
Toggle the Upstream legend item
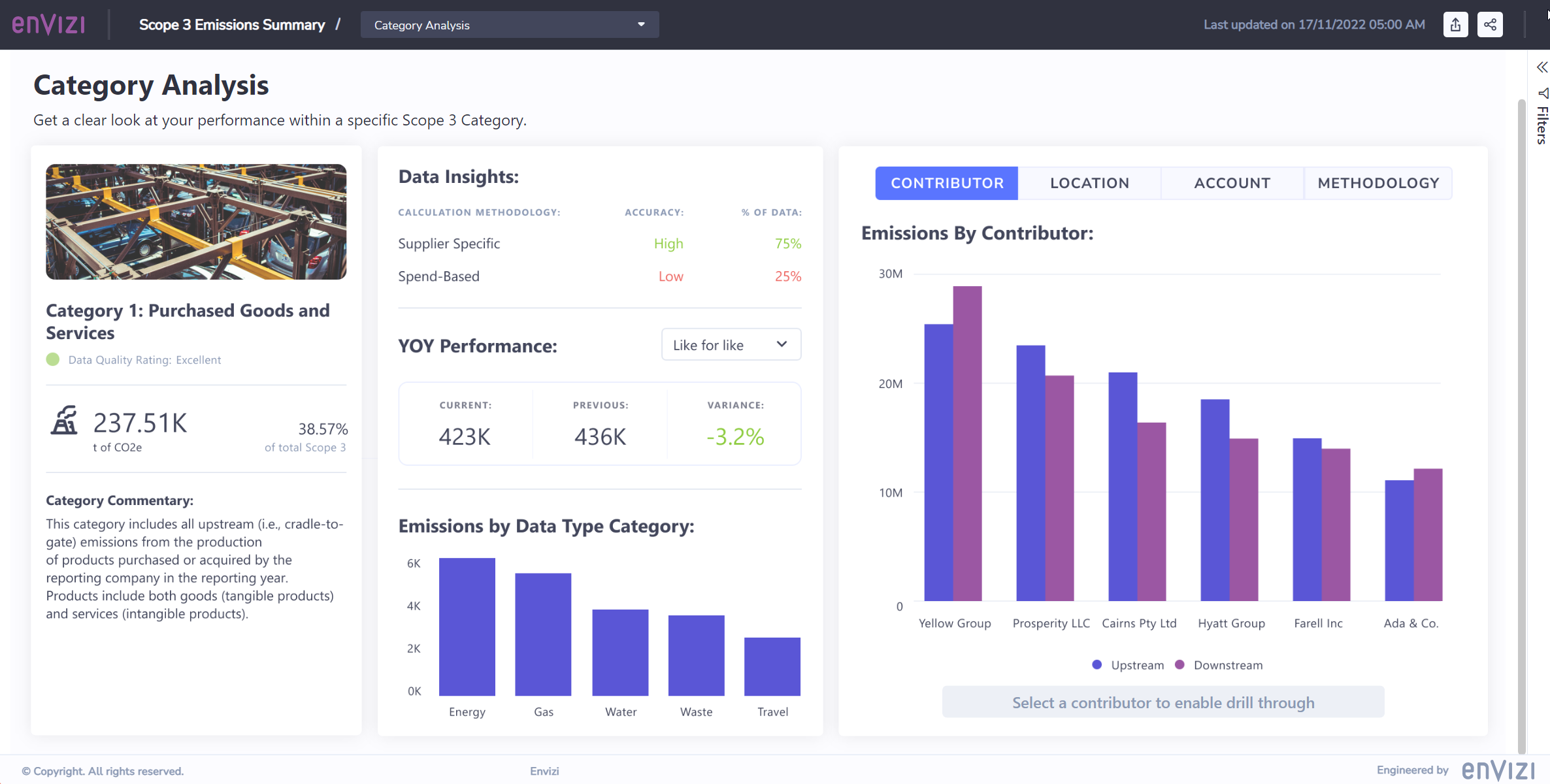[x=1129, y=664]
